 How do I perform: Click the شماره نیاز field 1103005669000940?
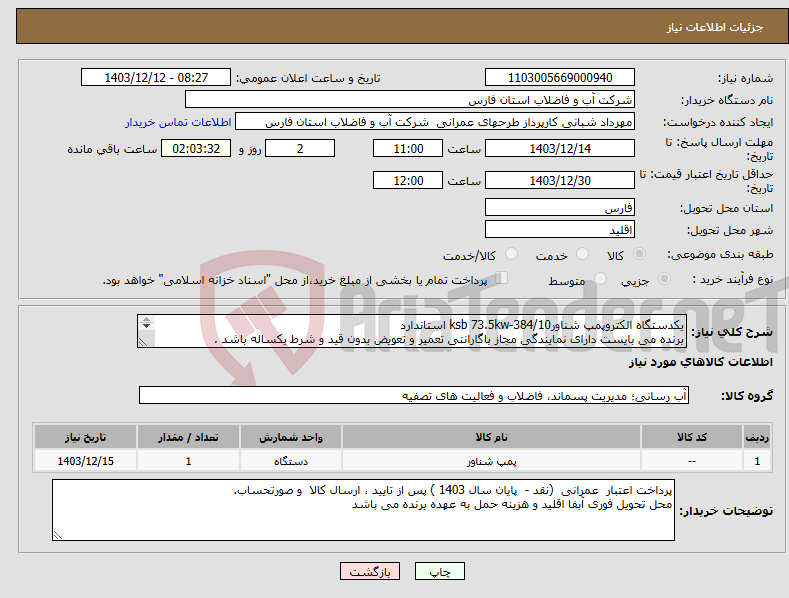click(560, 78)
